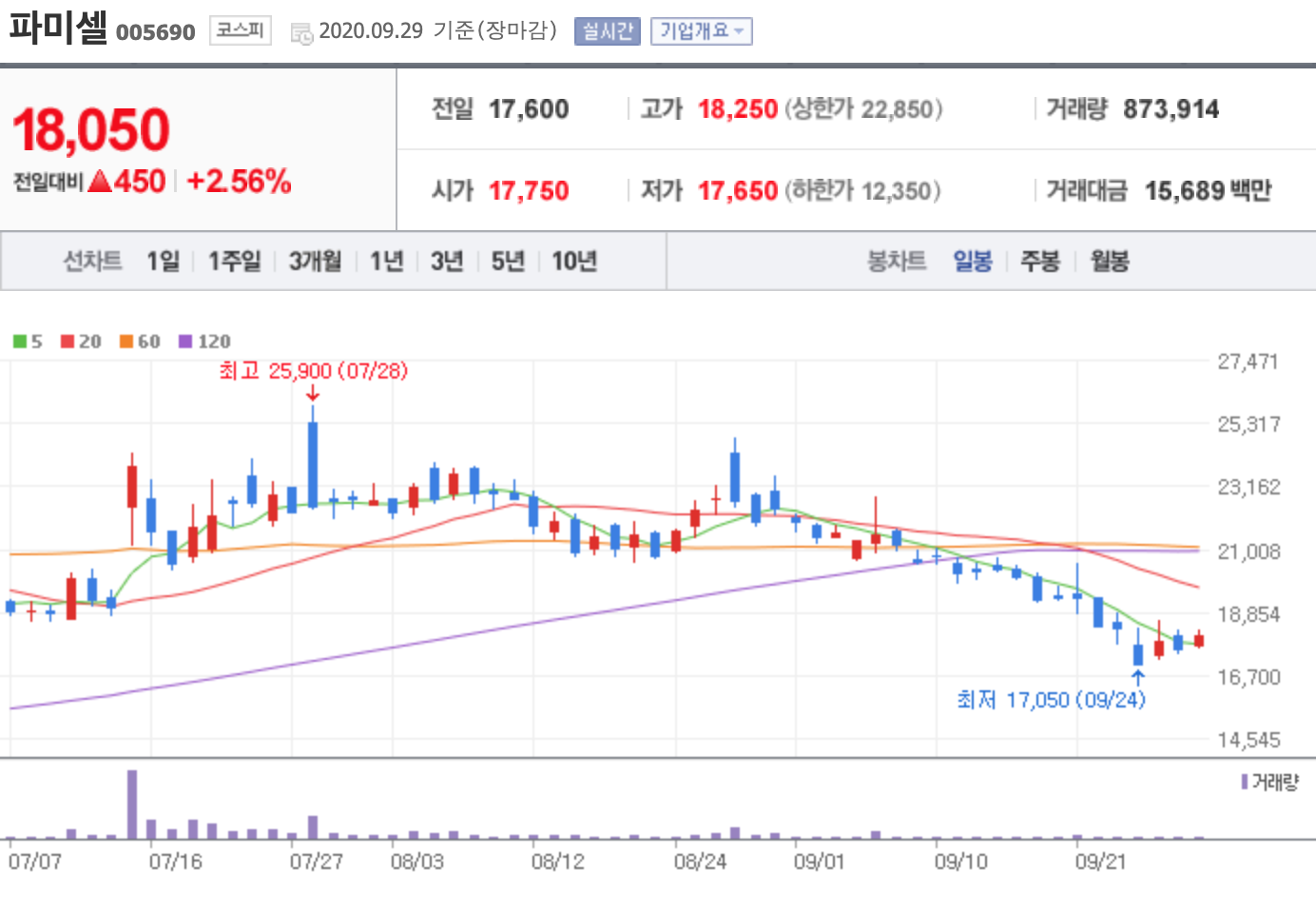Click the red up-triangle price change icon
Image resolution: width=1316 pixels, height=909 pixels.
pyautogui.click(x=100, y=182)
